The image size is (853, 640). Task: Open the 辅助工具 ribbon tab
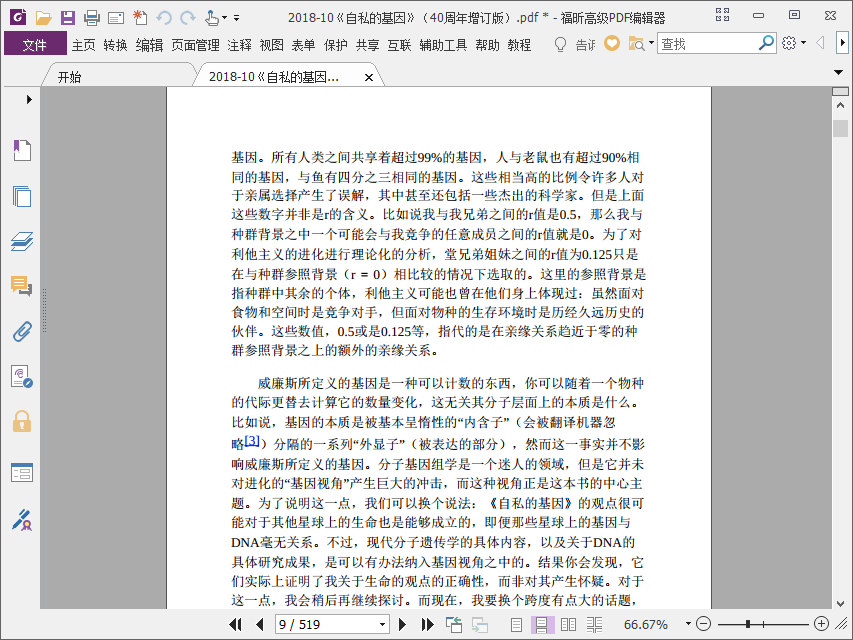(443, 45)
